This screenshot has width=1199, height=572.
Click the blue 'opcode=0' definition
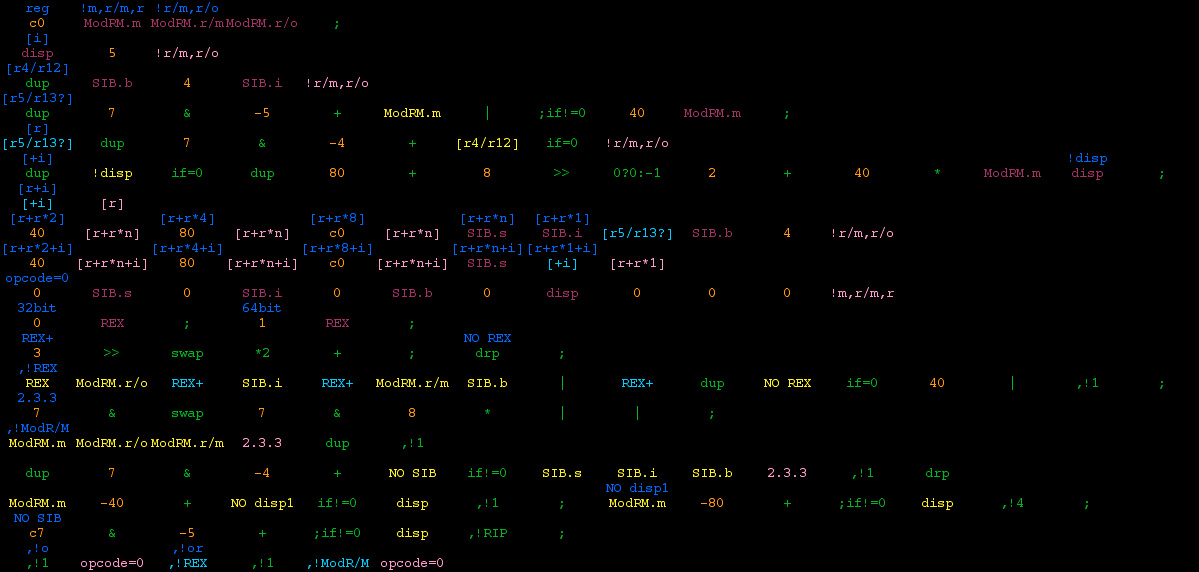37,278
